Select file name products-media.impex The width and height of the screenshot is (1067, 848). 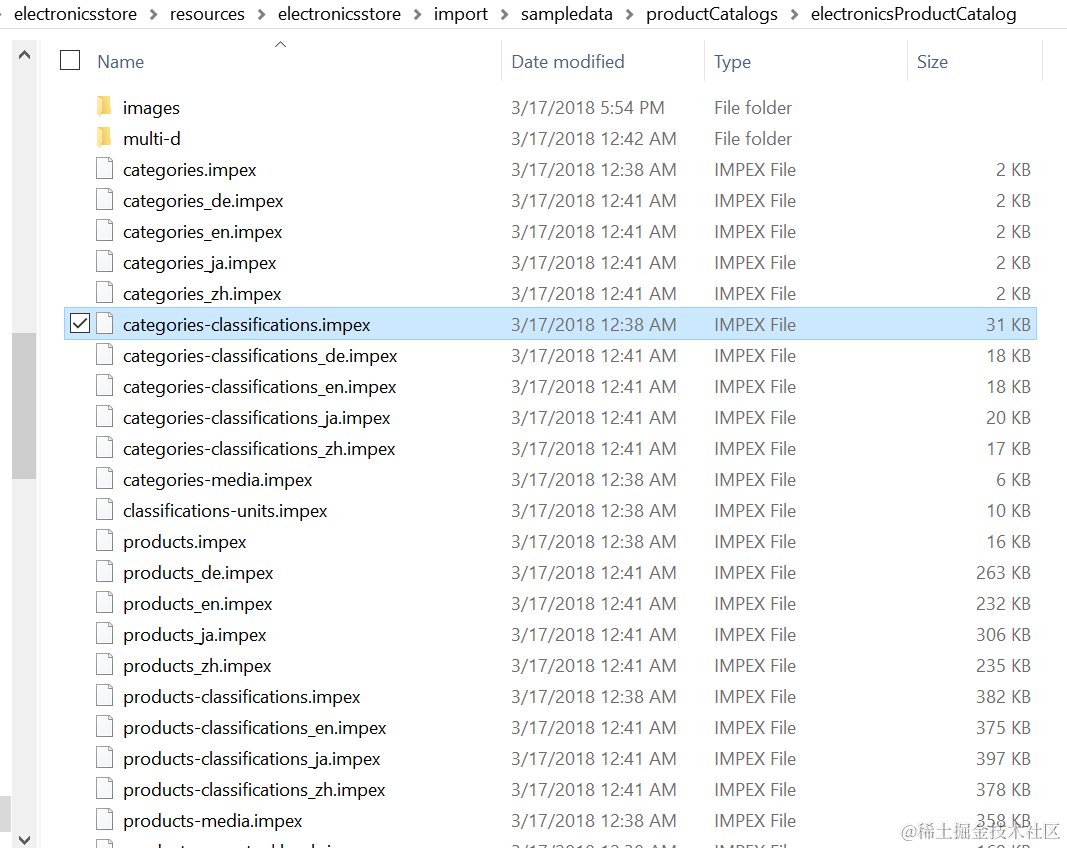click(212, 820)
